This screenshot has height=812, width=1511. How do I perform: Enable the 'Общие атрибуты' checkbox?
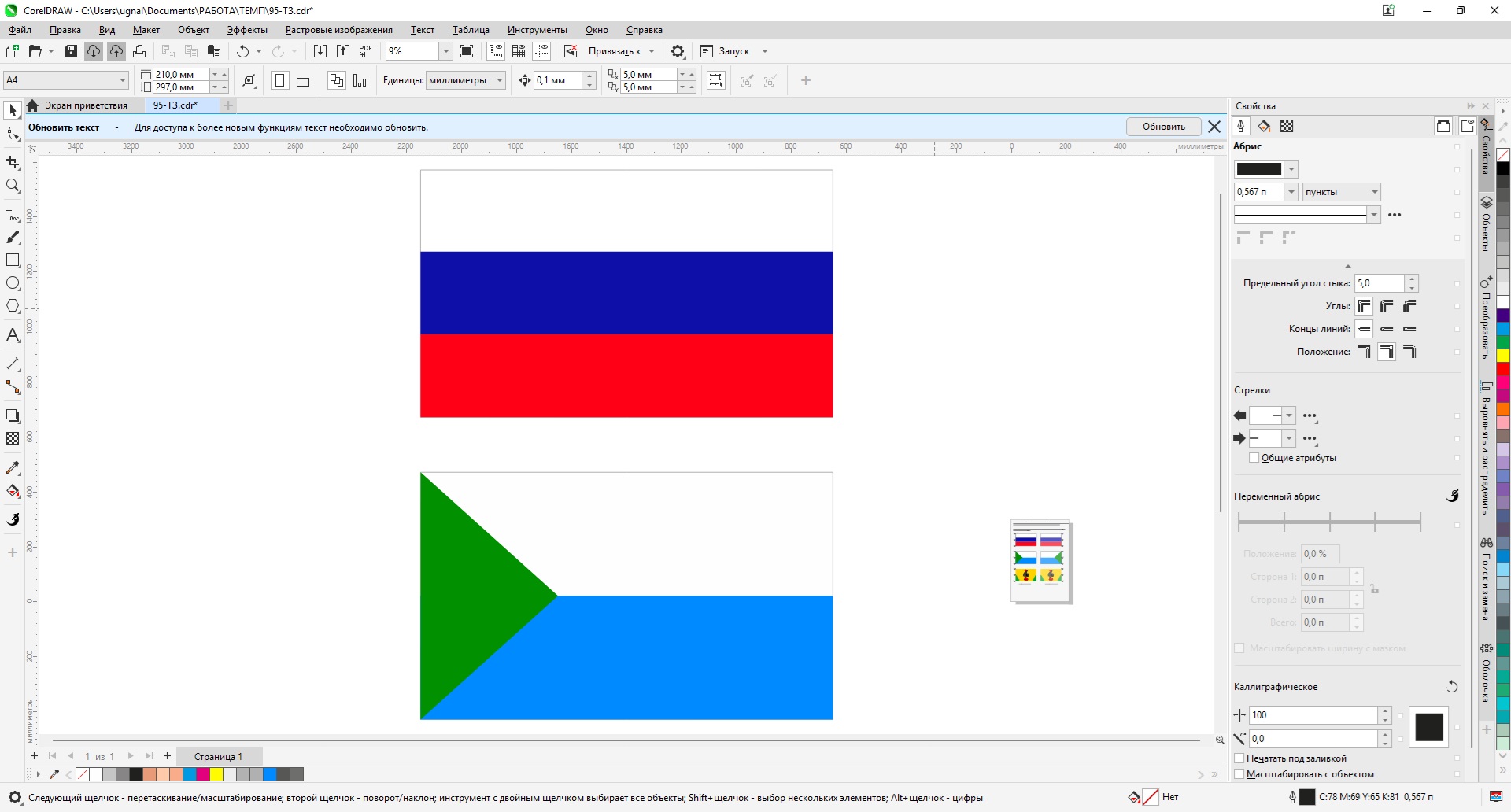coord(1254,458)
